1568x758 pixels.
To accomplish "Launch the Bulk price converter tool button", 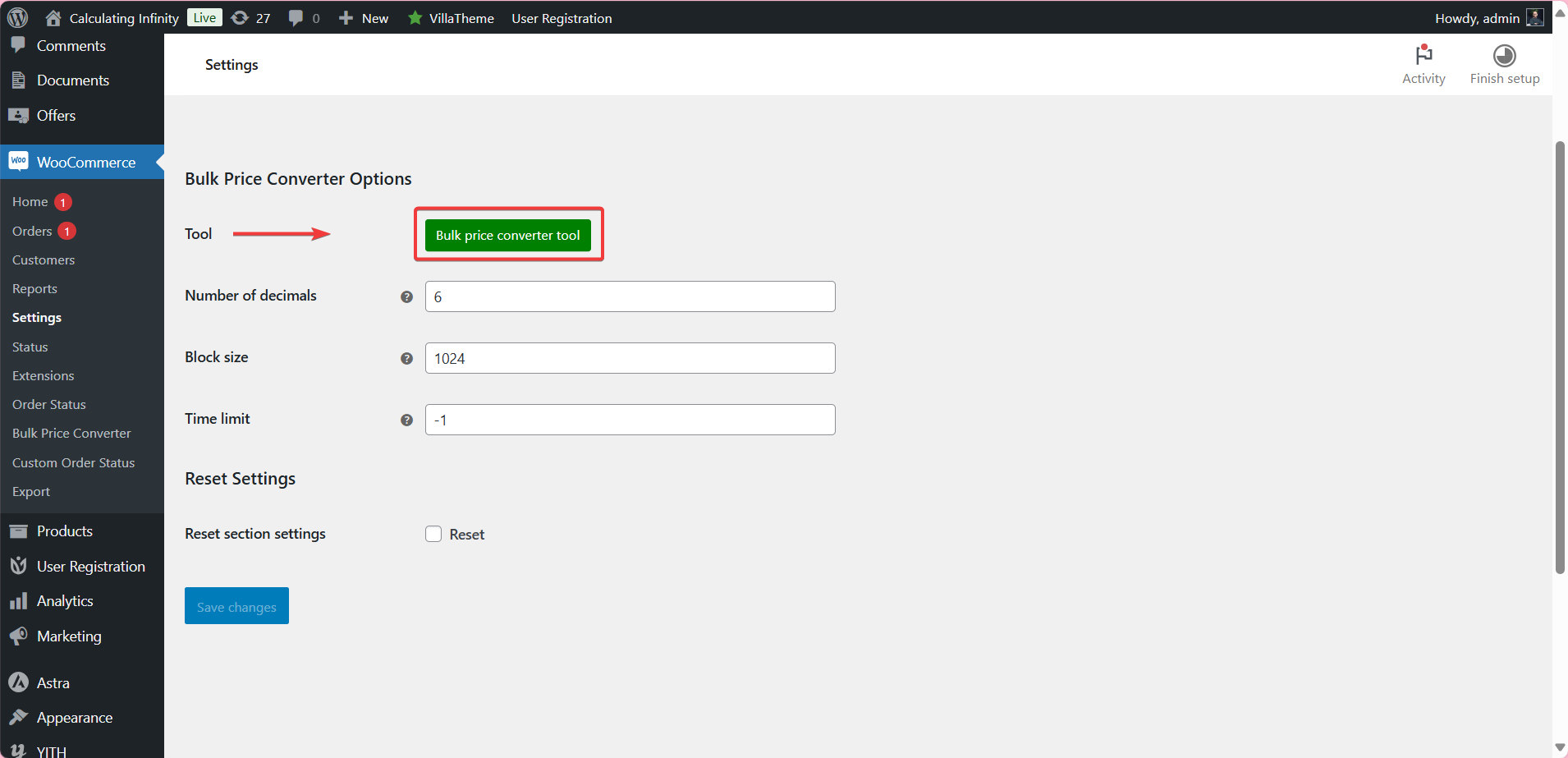I will click(x=508, y=235).
